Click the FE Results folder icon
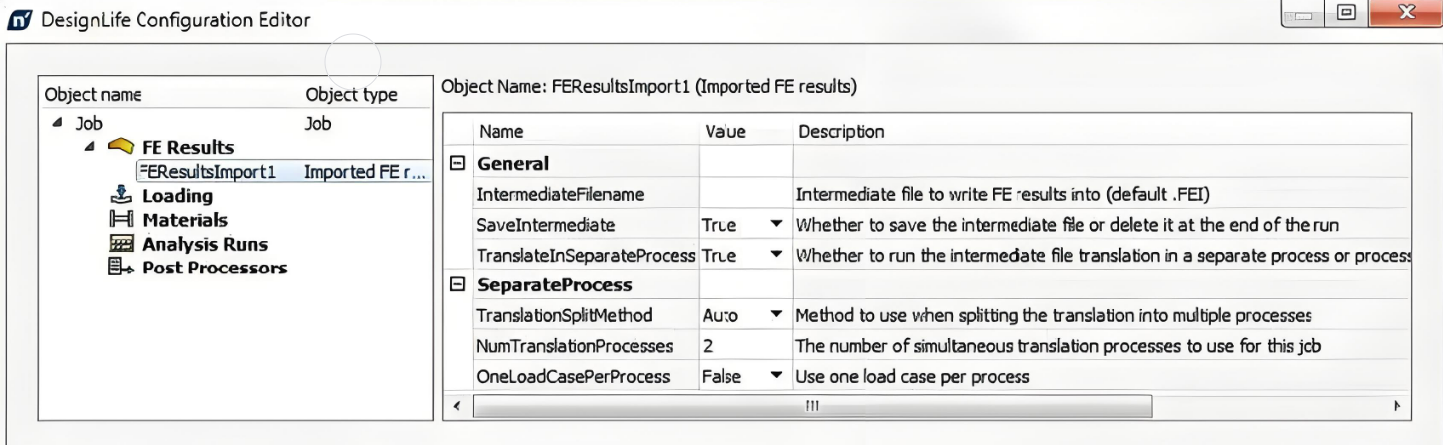This screenshot has width=1443, height=445. pos(120,147)
